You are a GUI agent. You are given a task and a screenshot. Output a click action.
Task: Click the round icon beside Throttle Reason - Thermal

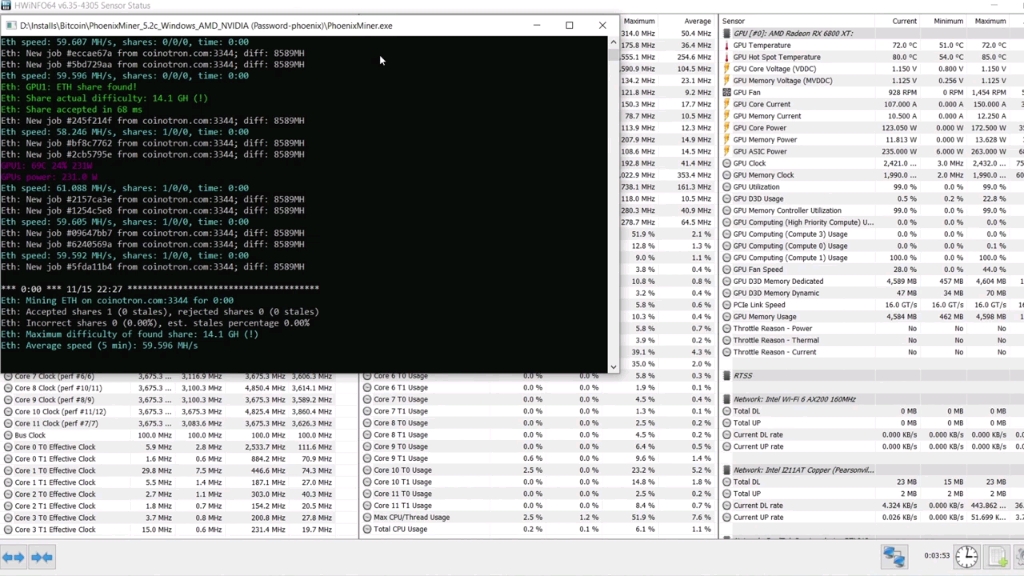727,340
